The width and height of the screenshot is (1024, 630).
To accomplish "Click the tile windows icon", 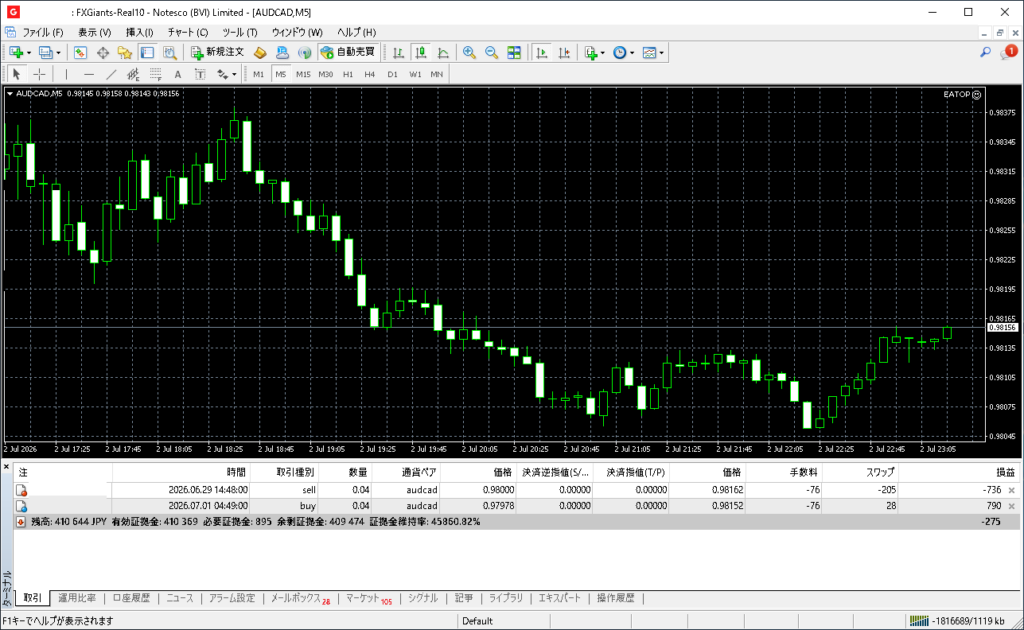I will [x=515, y=53].
